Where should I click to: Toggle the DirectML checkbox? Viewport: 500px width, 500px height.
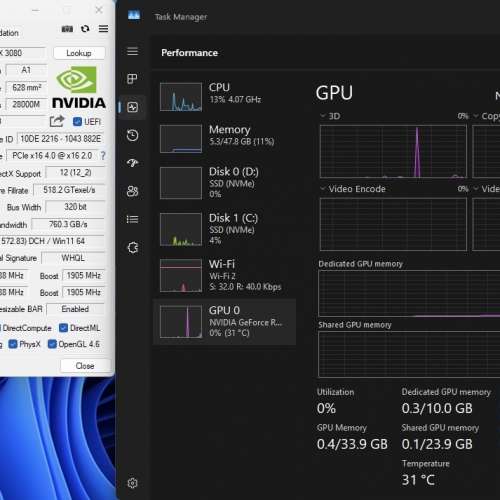tap(63, 328)
